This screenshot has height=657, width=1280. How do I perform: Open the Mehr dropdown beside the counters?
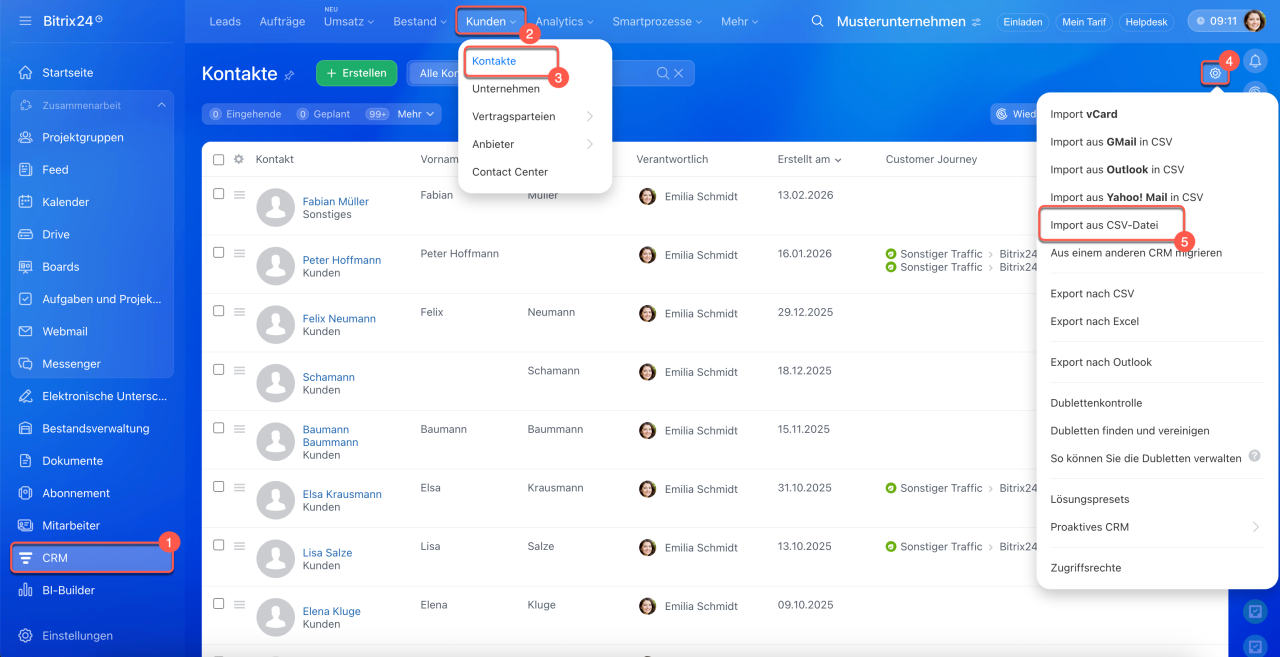click(417, 114)
